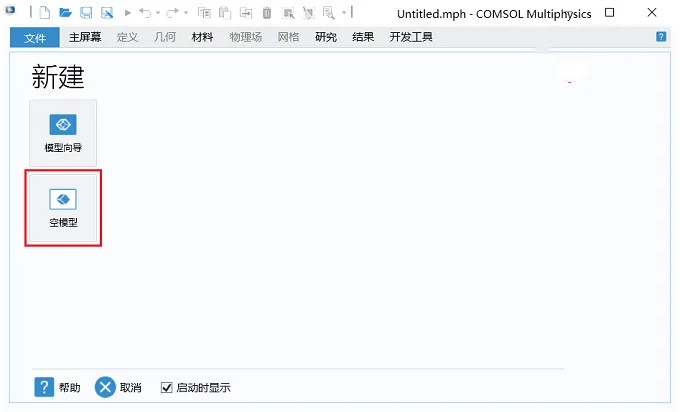
Task: Click the find magnifier document icon
Action: (329, 13)
